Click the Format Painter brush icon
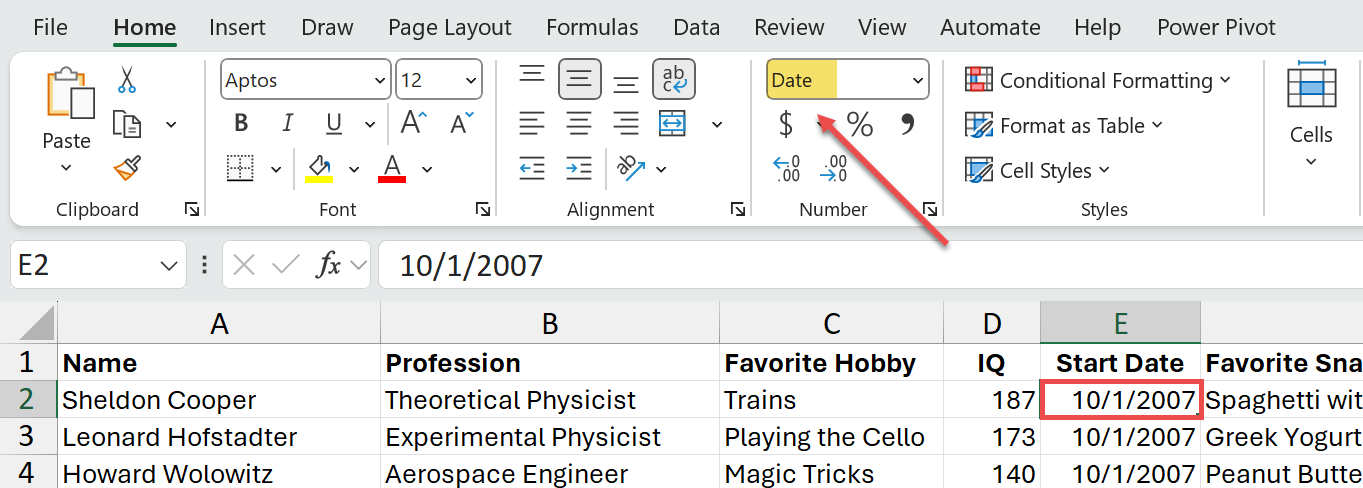 click(127, 170)
